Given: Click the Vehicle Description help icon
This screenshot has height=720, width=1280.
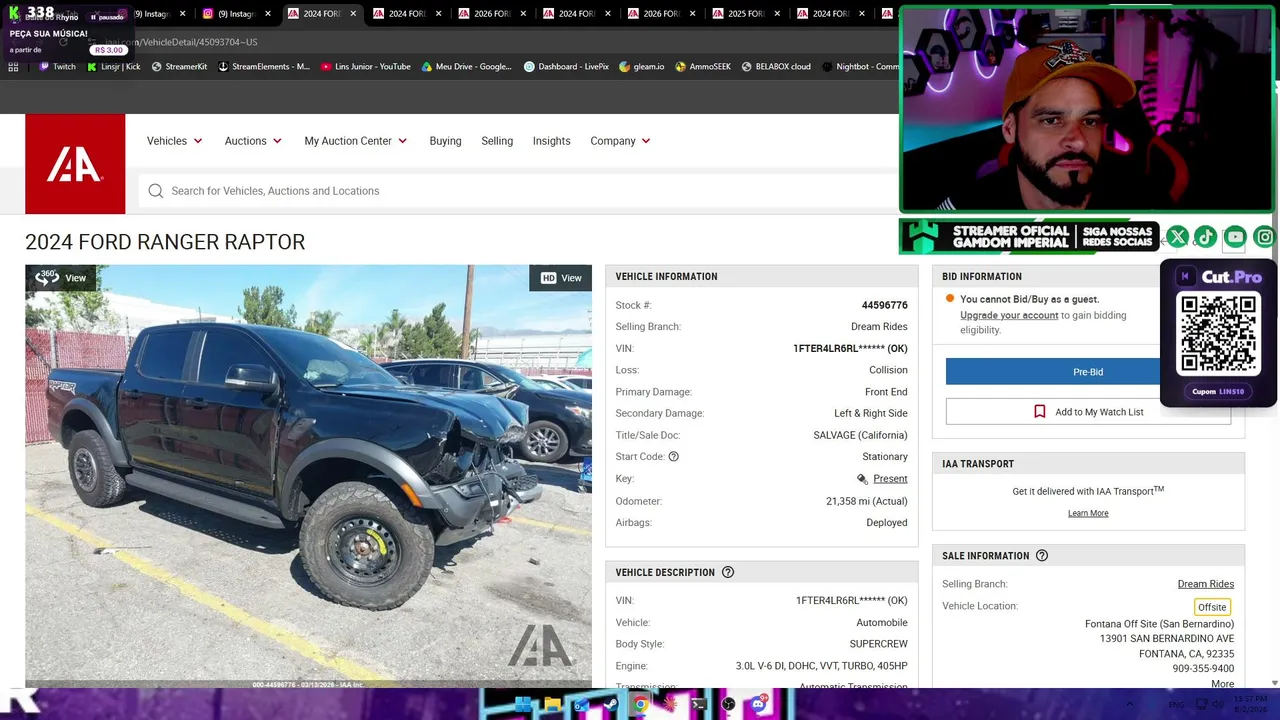Looking at the screenshot, I should click(728, 573).
